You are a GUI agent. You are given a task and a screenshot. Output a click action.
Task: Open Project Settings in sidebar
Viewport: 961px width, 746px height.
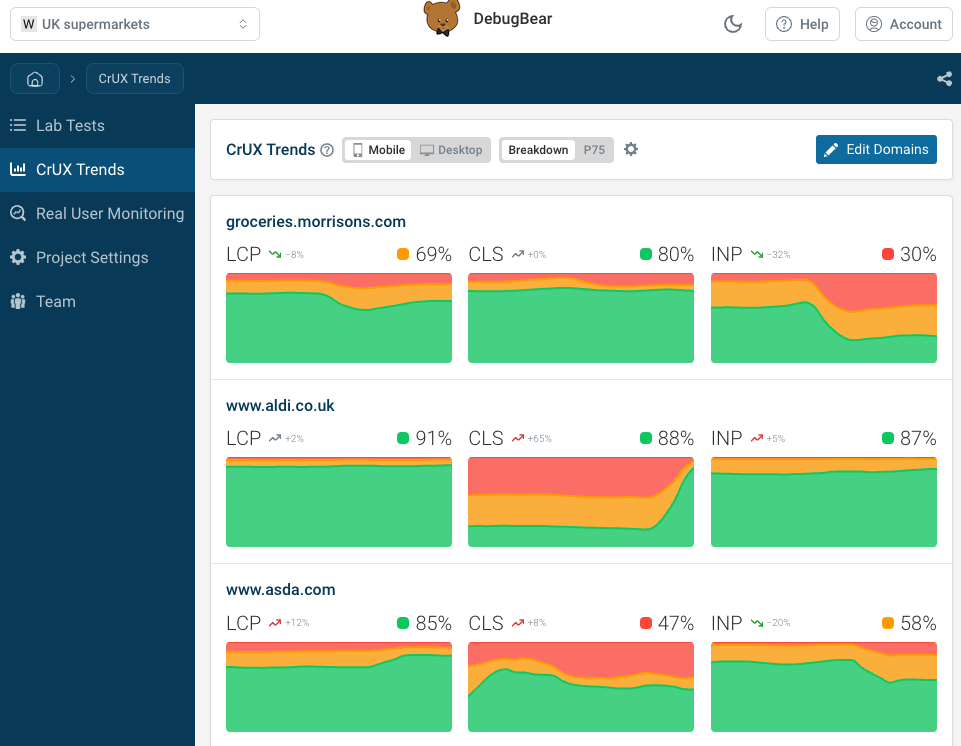(x=97, y=257)
